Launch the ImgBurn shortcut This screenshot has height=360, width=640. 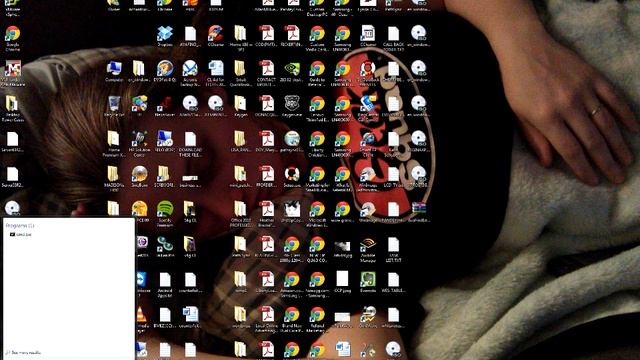point(139,176)
